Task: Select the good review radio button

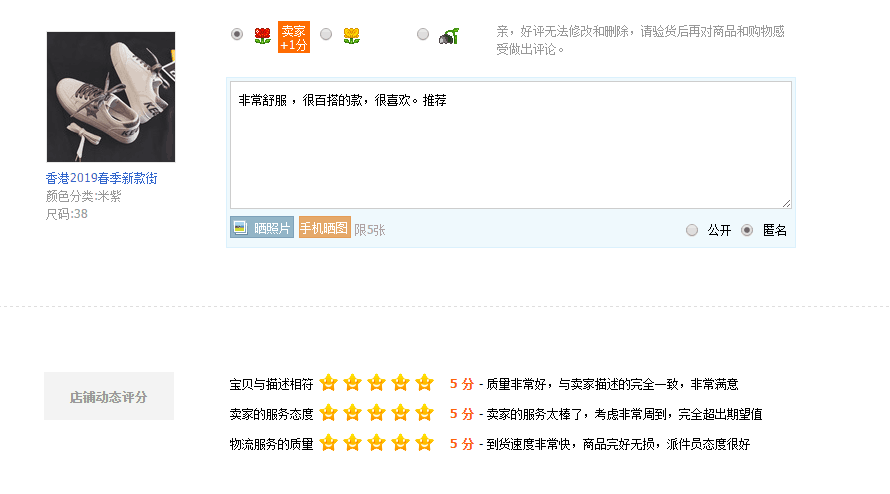Action: click(x=237, y=35)
